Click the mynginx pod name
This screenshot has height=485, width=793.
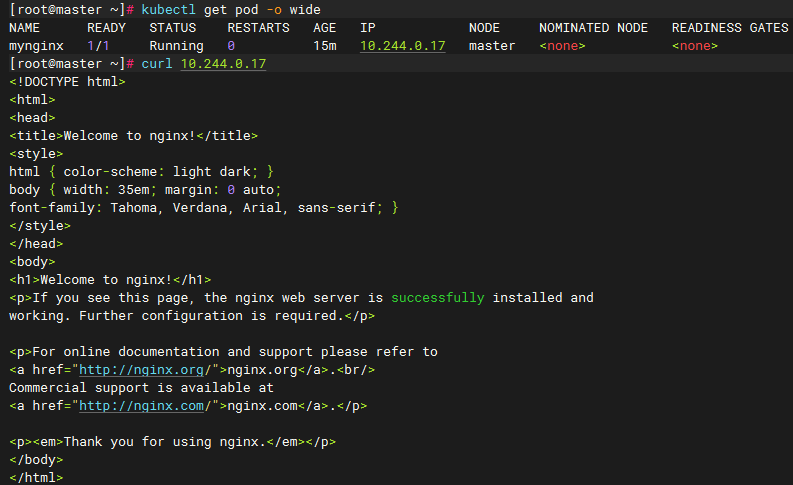[39, 46]
